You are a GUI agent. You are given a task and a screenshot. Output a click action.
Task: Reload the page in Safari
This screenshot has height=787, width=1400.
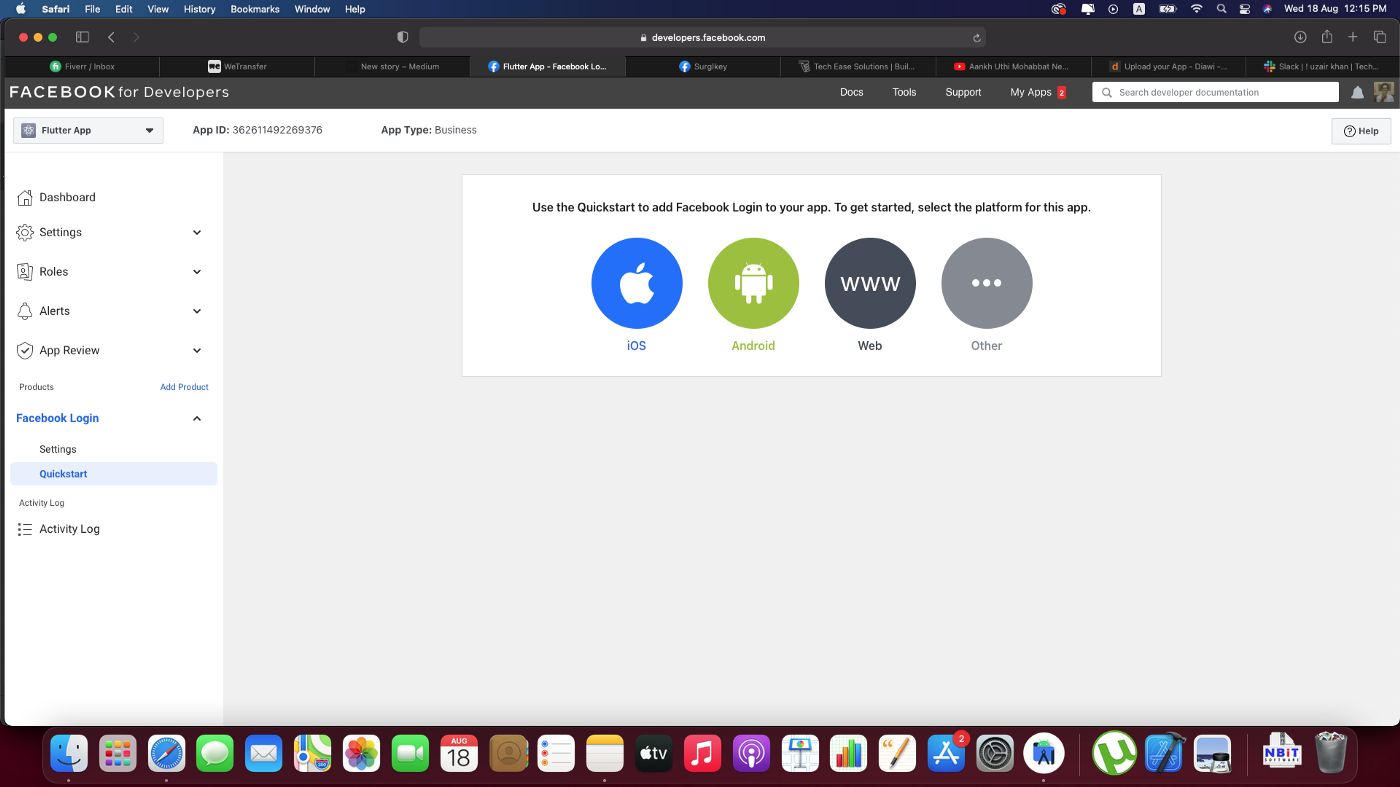(x=977, y=38)
